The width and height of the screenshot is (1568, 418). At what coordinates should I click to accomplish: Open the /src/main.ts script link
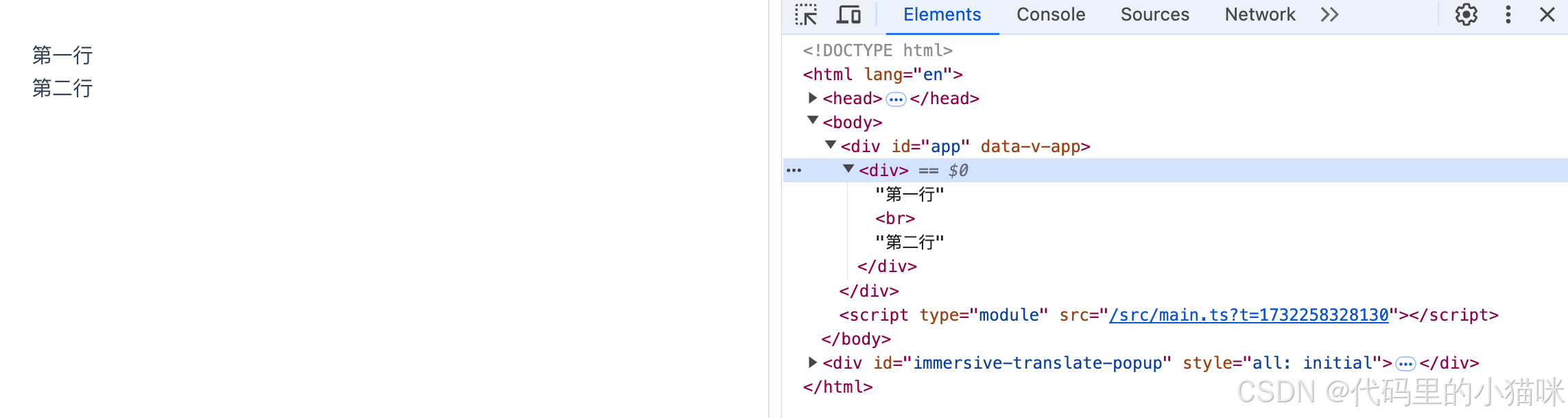coord(1249,315)
